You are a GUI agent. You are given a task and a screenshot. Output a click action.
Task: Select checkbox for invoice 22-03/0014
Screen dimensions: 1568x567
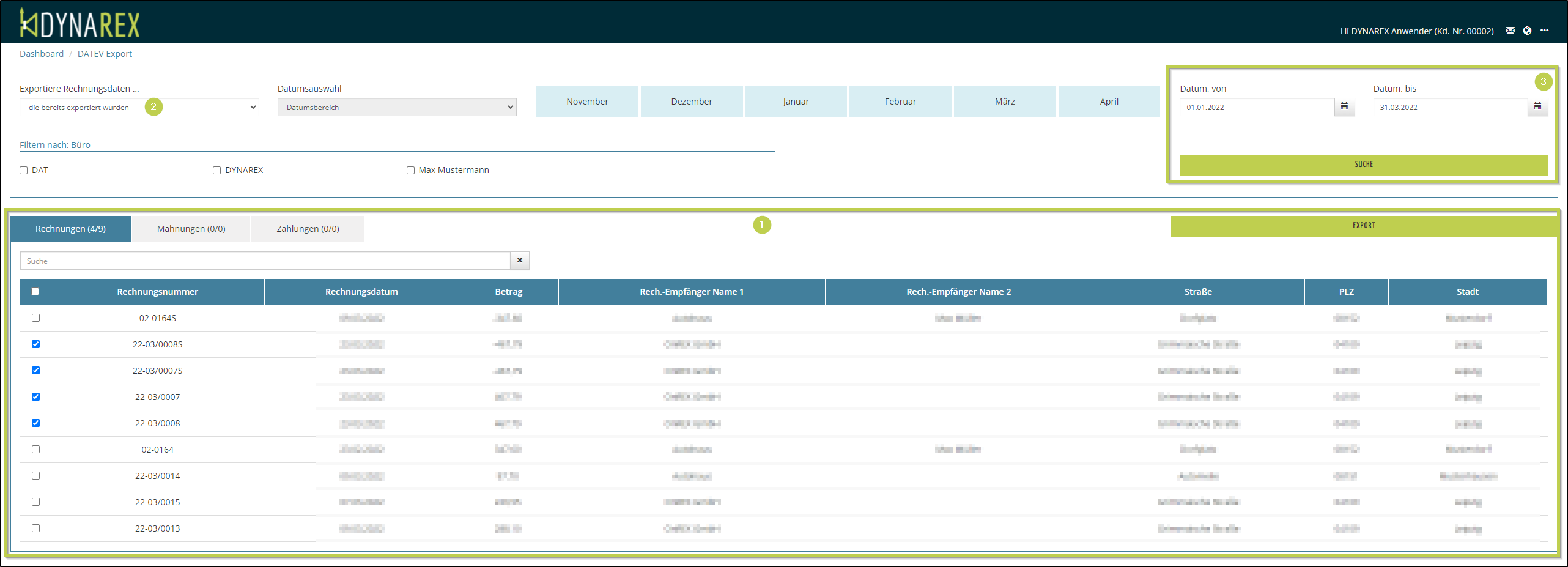click(x=35, y=476)
